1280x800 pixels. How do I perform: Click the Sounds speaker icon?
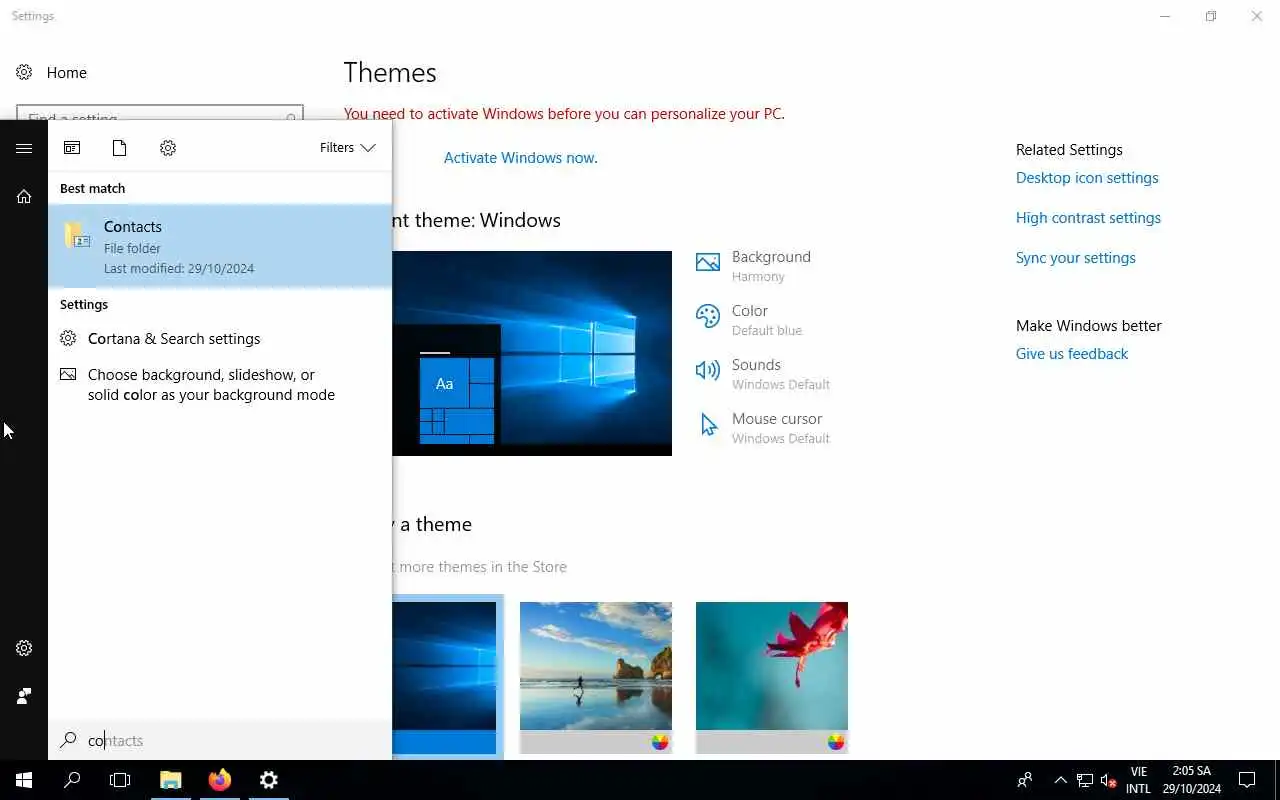coord(708,370)
